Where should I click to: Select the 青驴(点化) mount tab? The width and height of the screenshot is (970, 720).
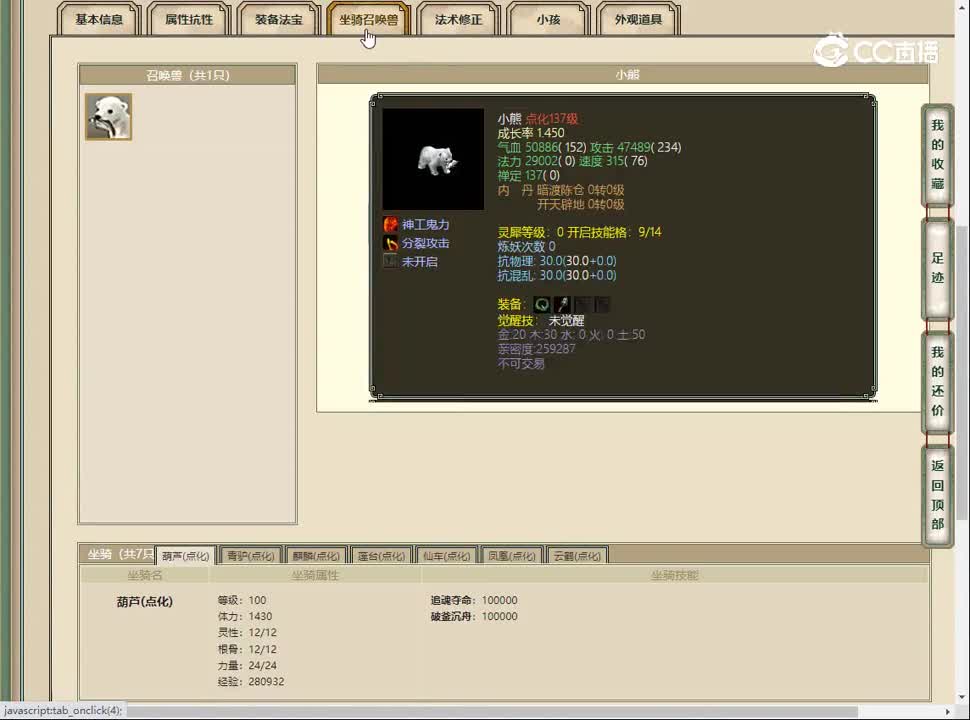click(x=251, y=555)
